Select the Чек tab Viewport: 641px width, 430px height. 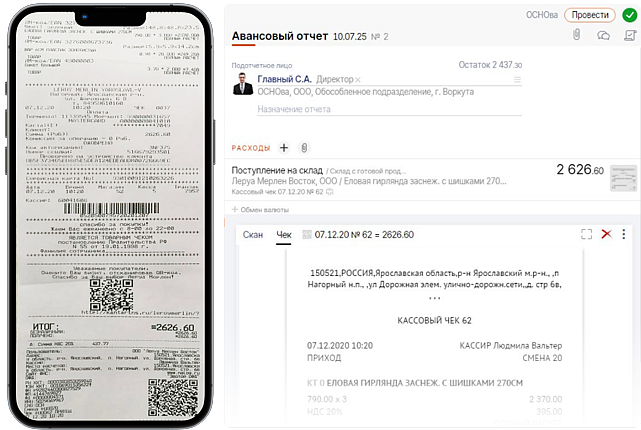pyautogui.click(x=284, y=235)
